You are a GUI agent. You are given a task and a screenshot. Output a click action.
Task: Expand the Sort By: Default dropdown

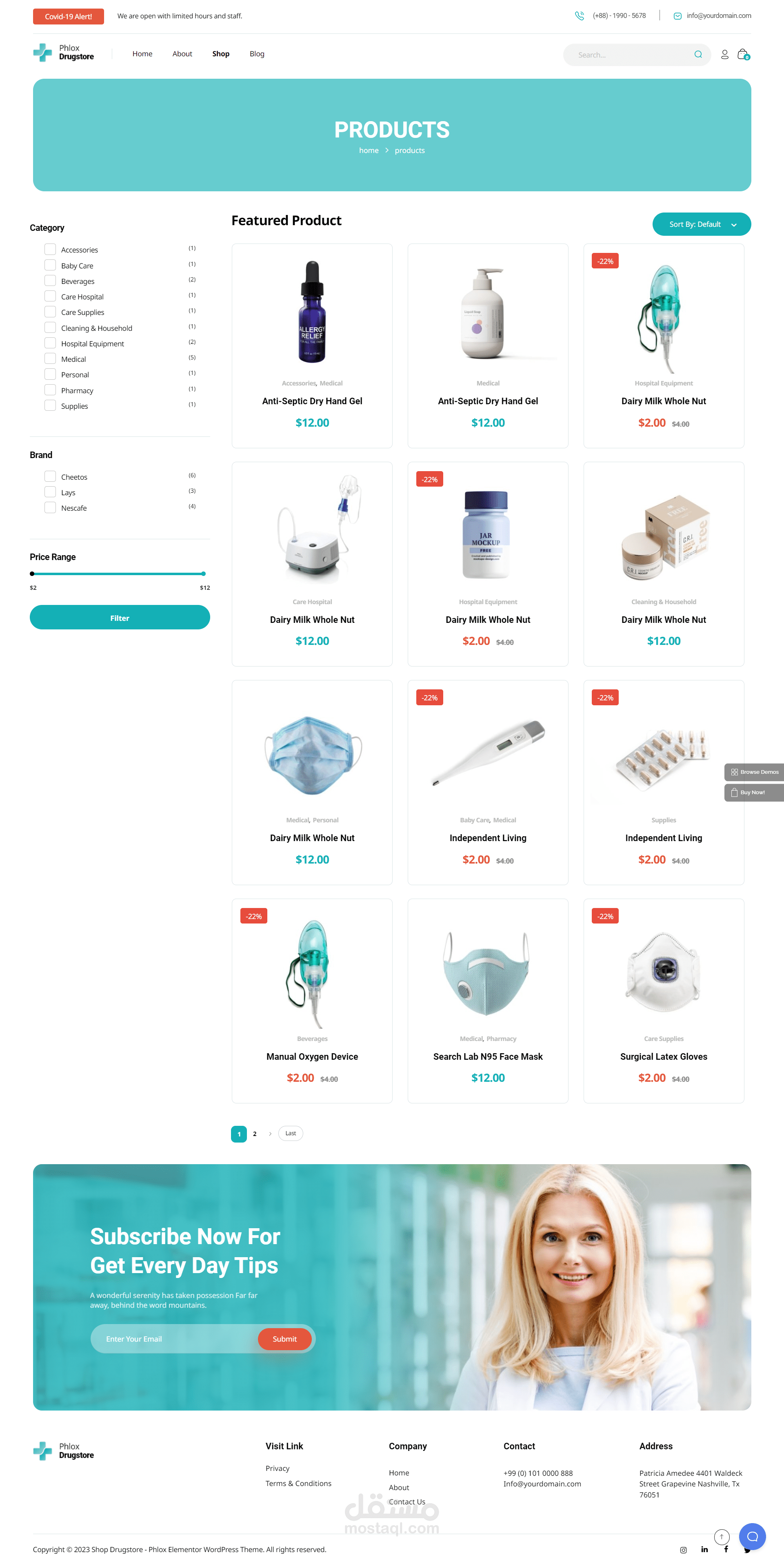point(701,224)
